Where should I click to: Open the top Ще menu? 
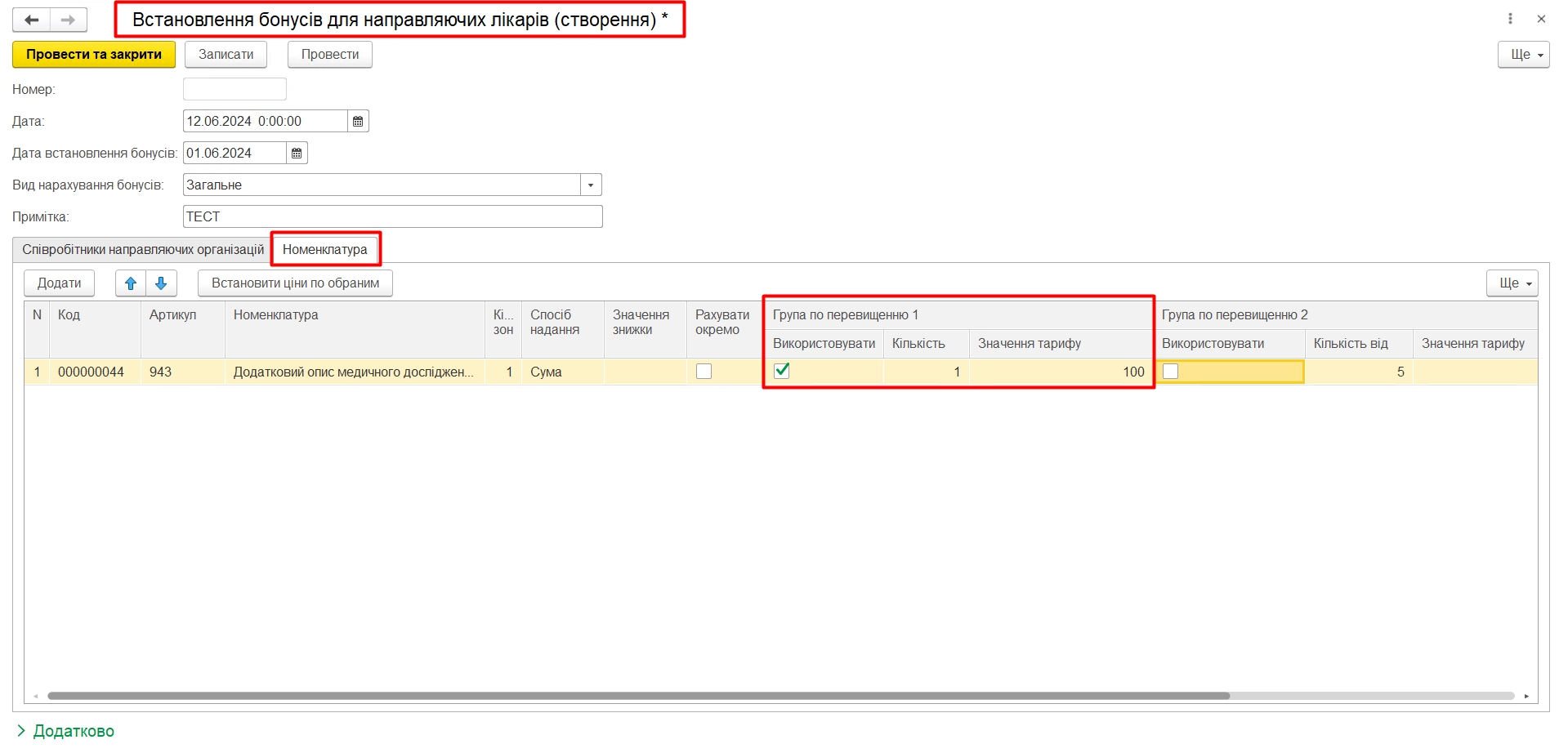pyautogui.click(x=1523, y=55)
